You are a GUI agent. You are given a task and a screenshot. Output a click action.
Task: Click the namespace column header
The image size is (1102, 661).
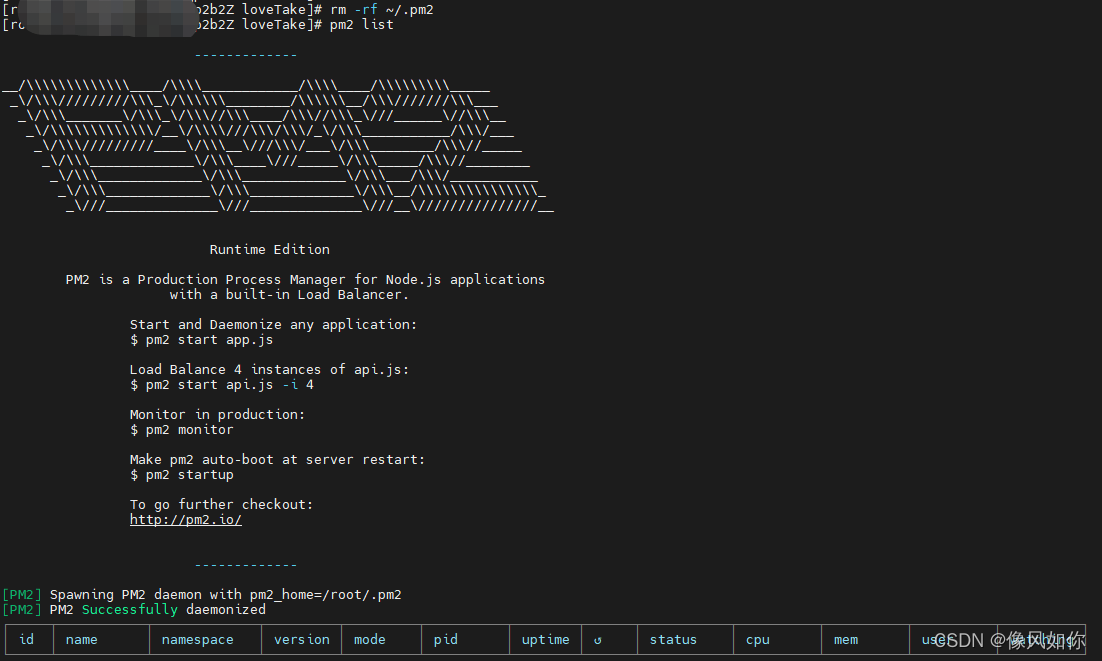198,639
